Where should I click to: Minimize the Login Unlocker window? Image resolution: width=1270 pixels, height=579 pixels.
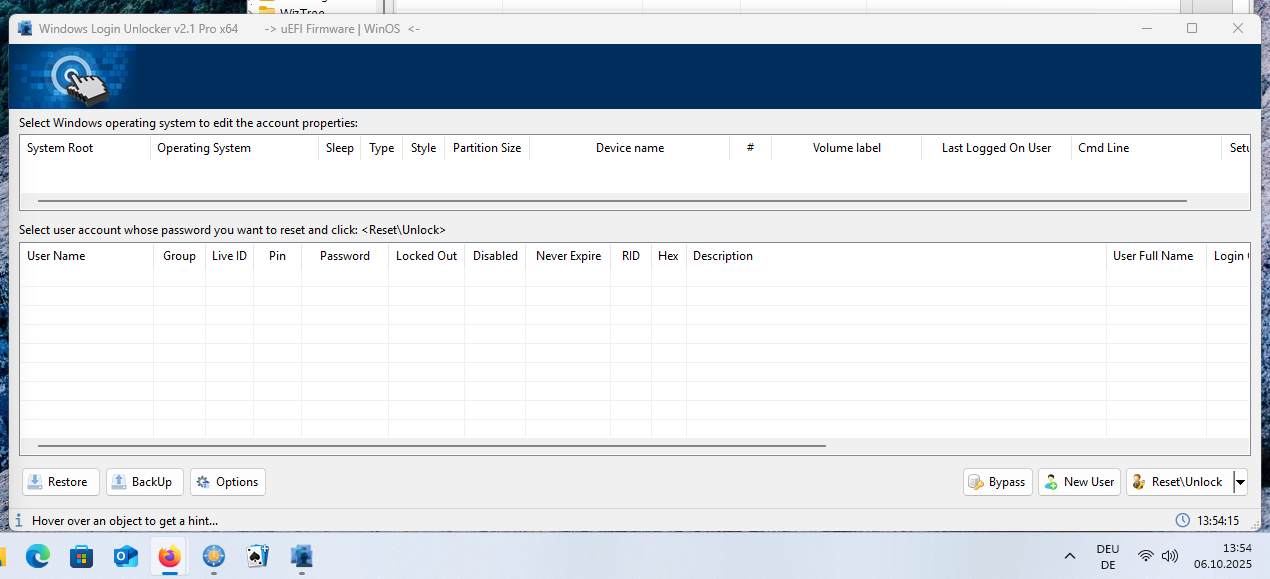[x=1146, y=28]
